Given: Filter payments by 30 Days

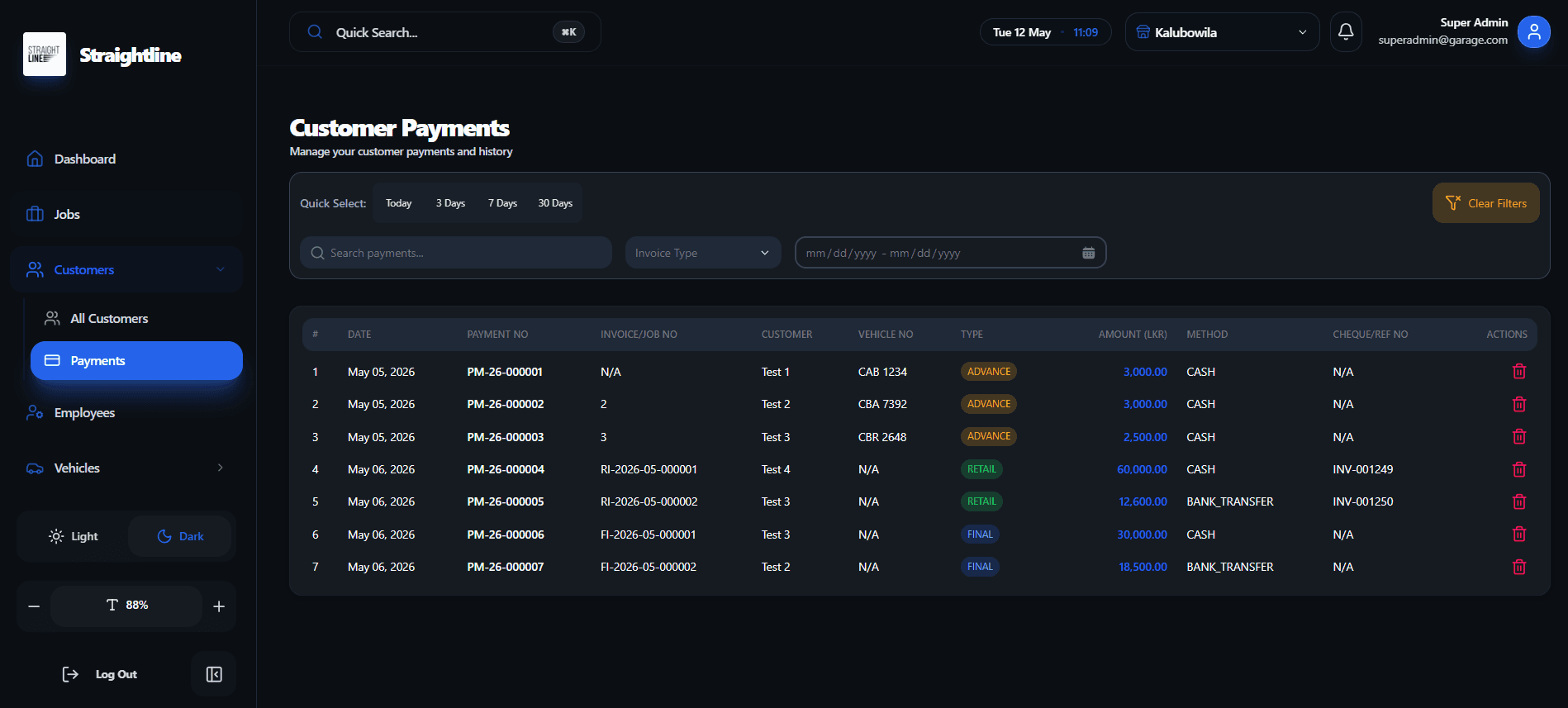Looking at the screenshot, I should point(555,203).
